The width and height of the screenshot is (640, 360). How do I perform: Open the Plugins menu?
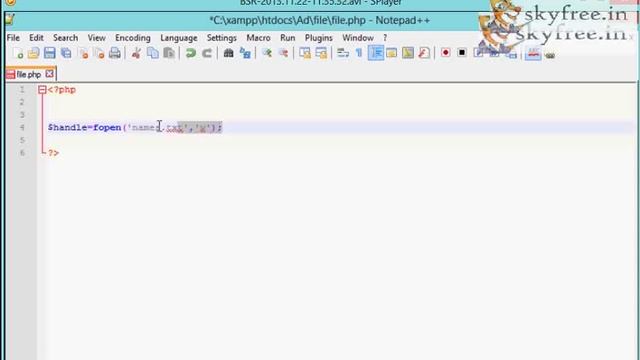319,38
